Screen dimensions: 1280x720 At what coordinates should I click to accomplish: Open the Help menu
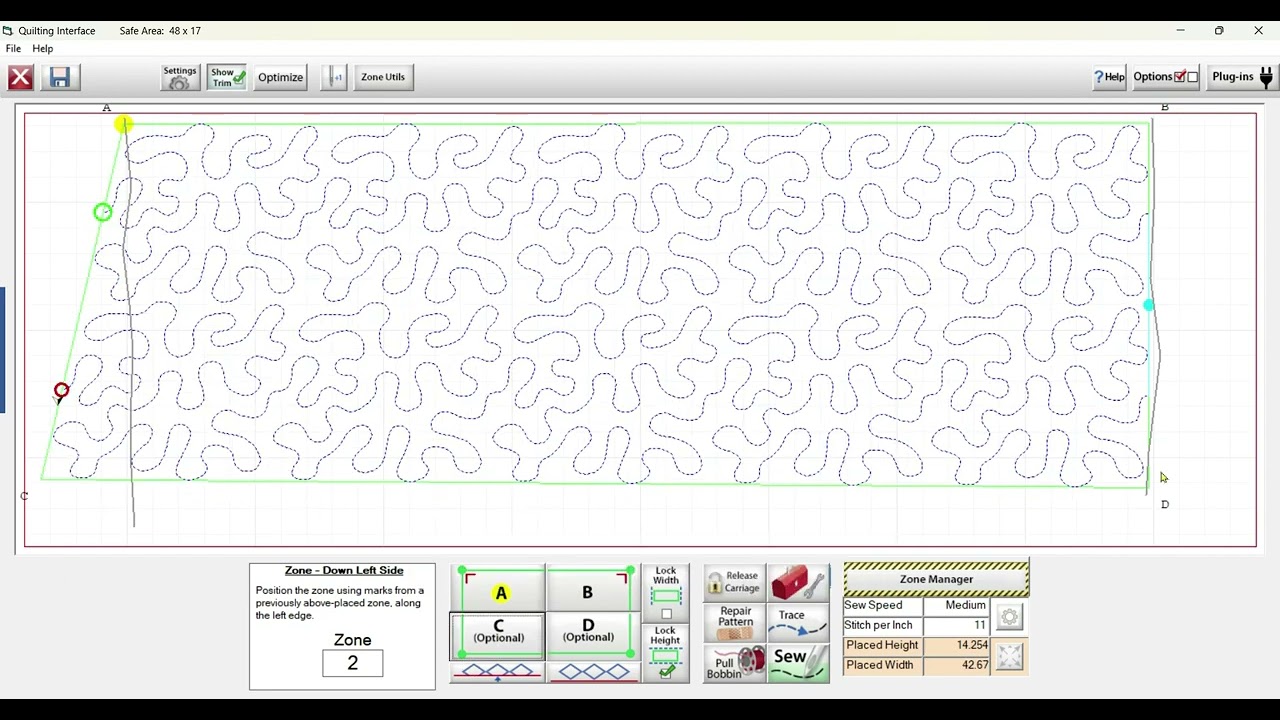[x=43, y=49]
